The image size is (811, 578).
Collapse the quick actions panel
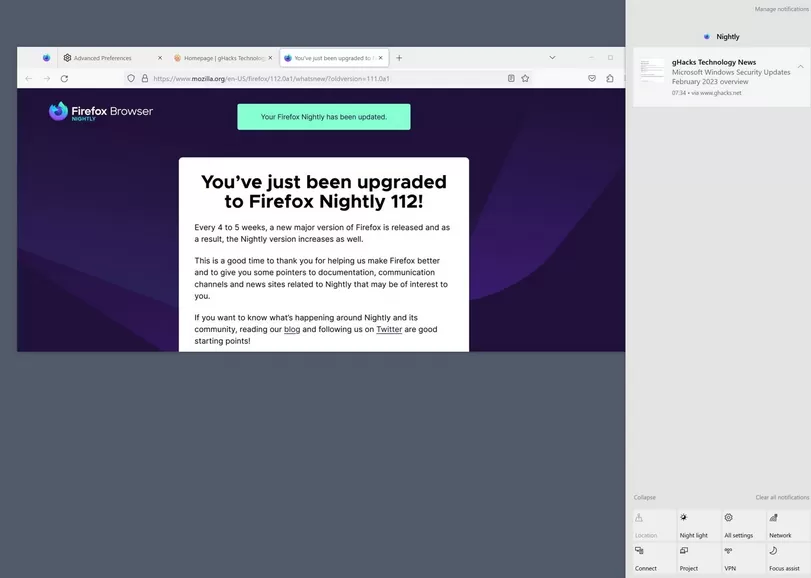644,497
